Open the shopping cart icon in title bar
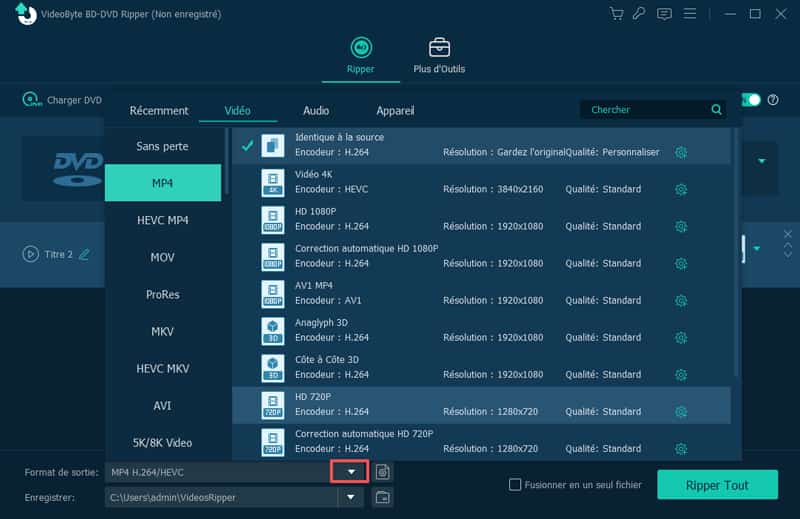 617,14
